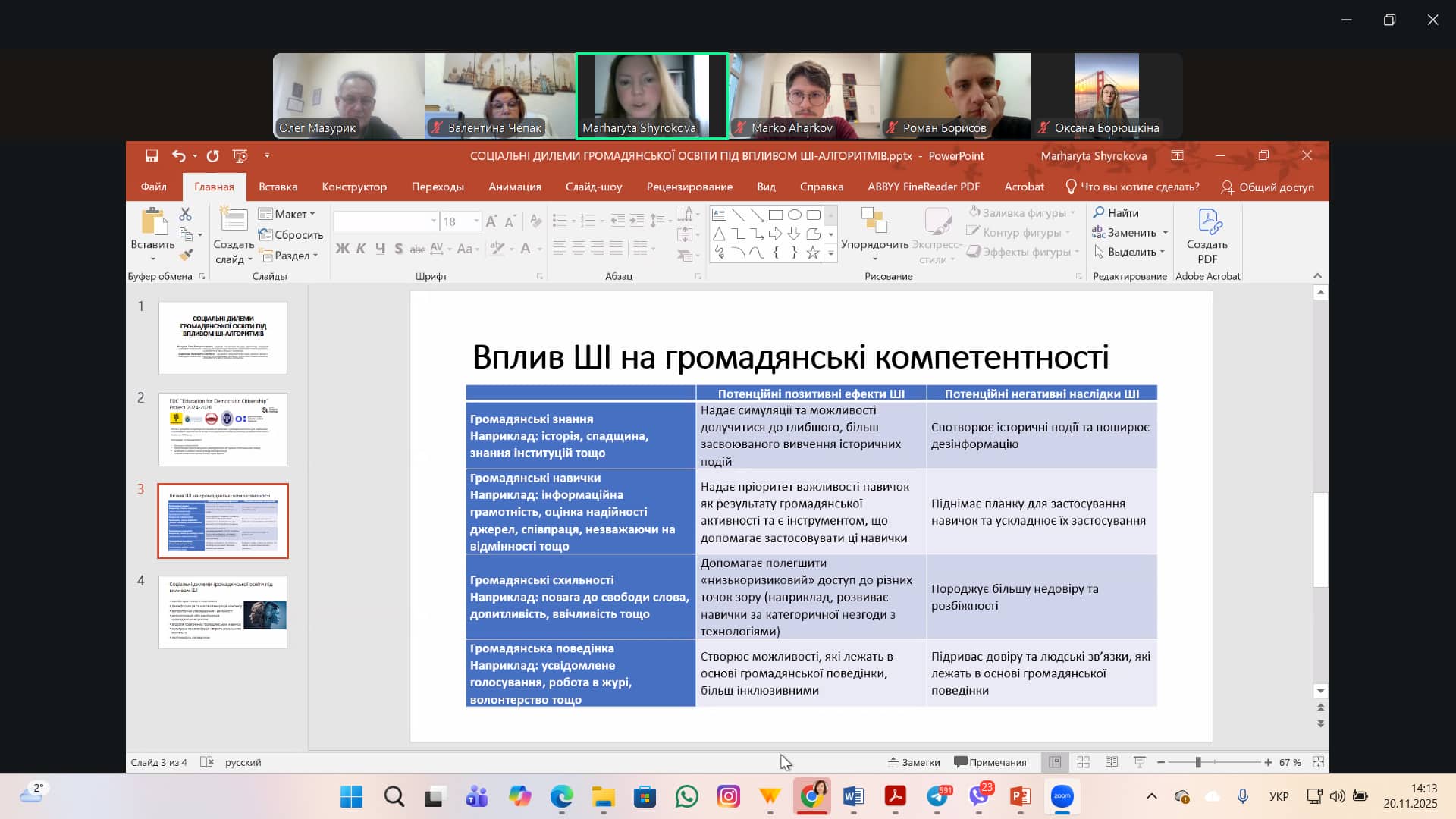Screen dimensions: 1456x819
Task: Open PowerPoint from Windows taskbar
Action: pyautogui.click(x=1020, y=796)
